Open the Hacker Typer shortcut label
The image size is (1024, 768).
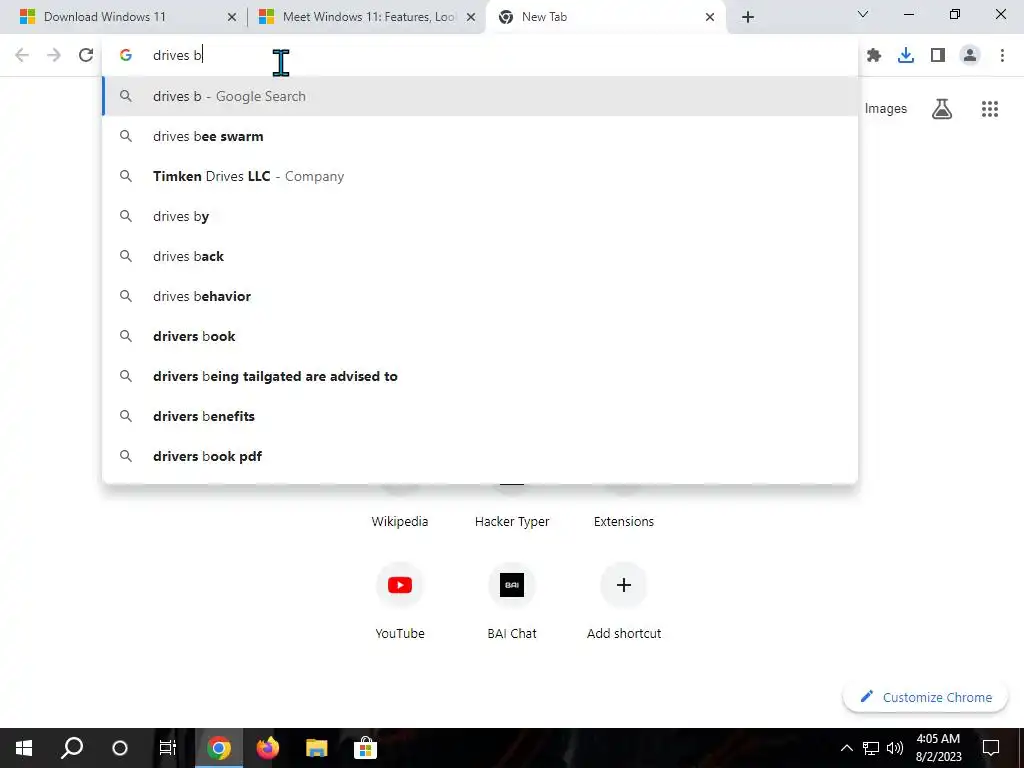coord(512,521)
